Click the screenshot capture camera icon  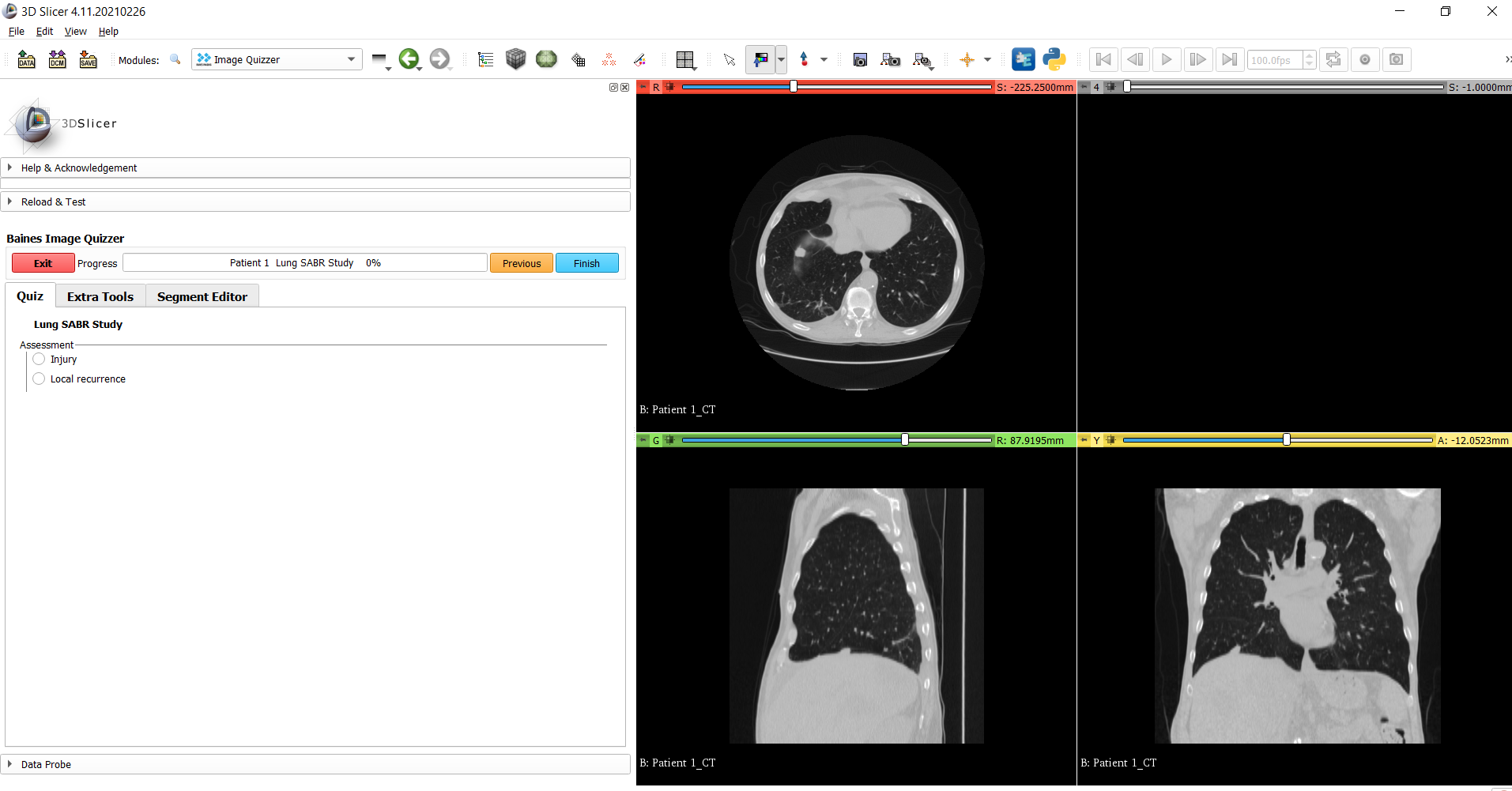860,59
